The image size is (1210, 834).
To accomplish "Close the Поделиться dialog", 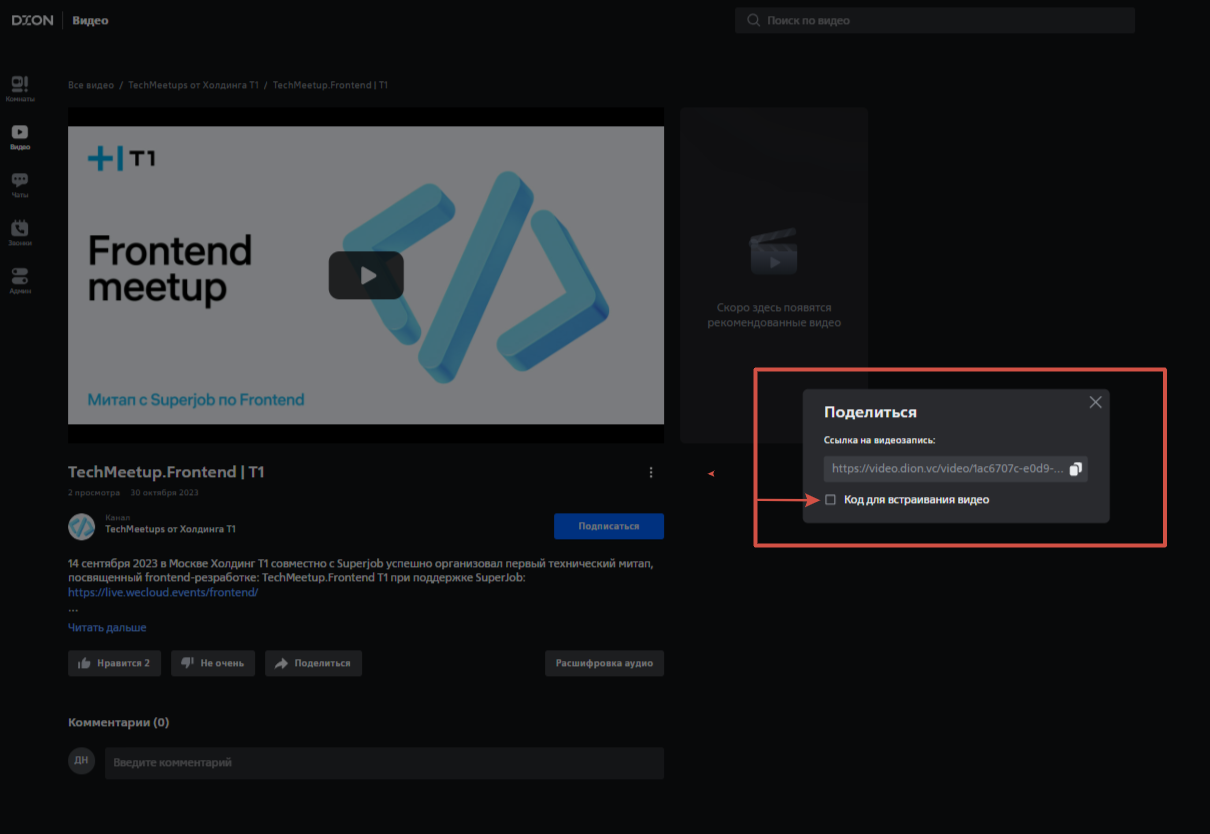I will (1095, 402).
